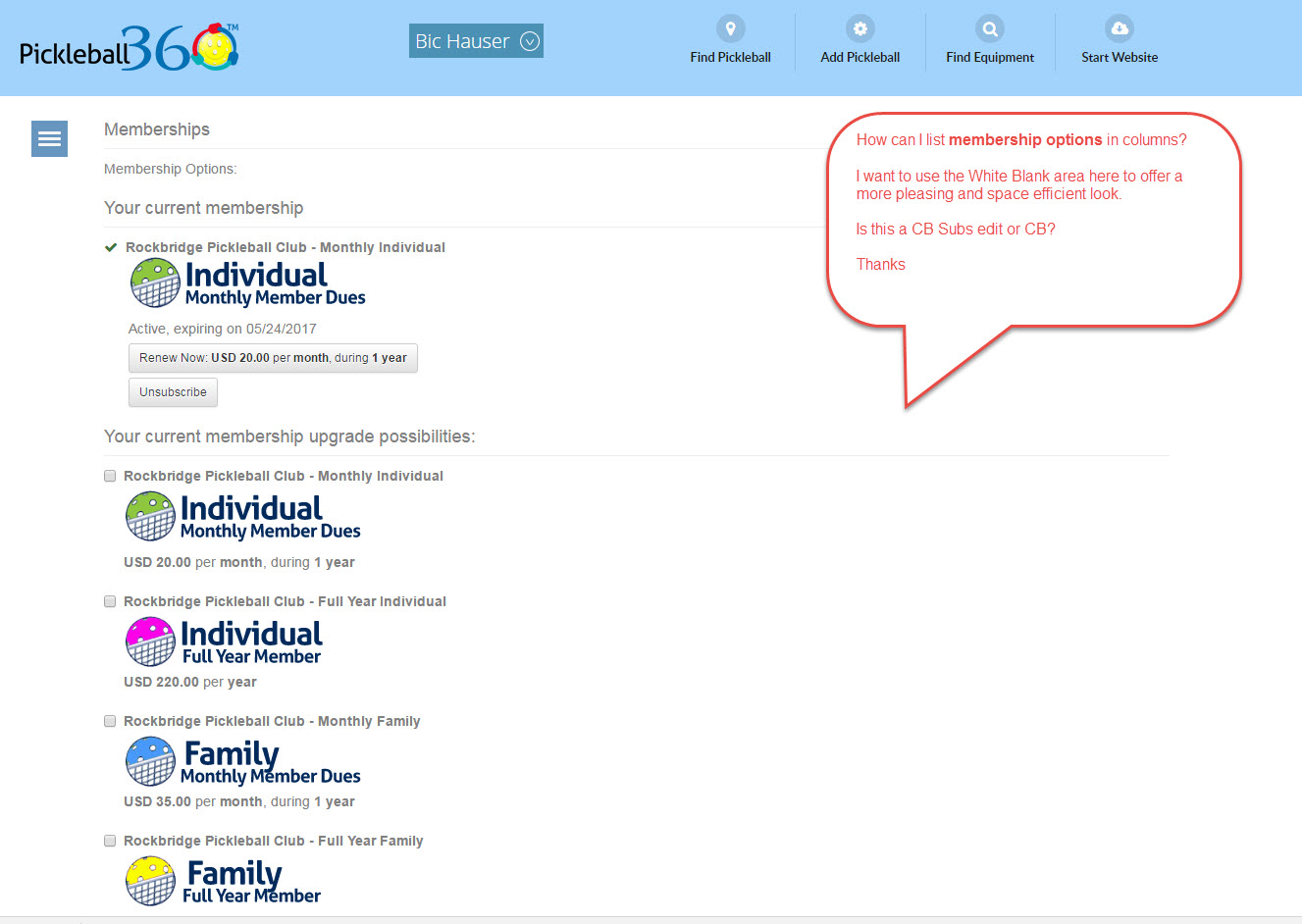This screenshot has width=1302, height=924.
Task: Click the blue Family Monthly Member Dues image
Action: tap(242, 762)
